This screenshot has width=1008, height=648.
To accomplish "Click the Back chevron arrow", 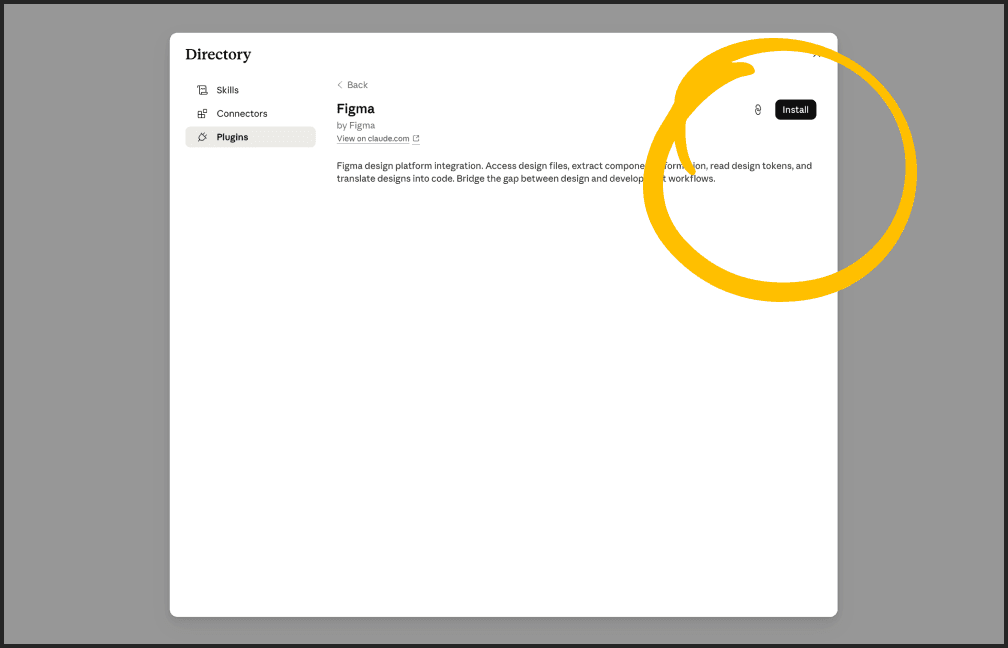I will click(339, 85).
